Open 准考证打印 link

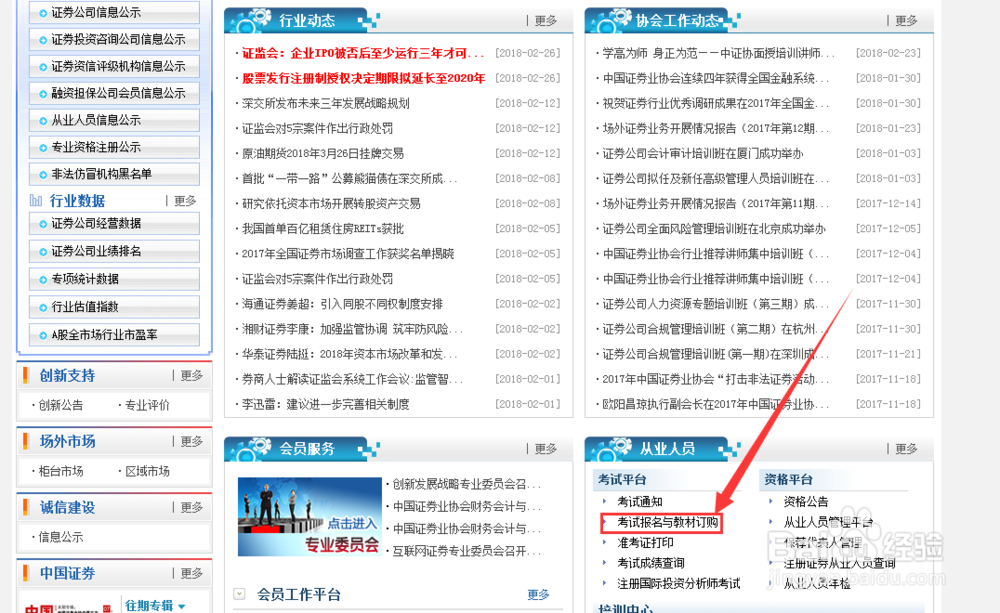(645, 543)
